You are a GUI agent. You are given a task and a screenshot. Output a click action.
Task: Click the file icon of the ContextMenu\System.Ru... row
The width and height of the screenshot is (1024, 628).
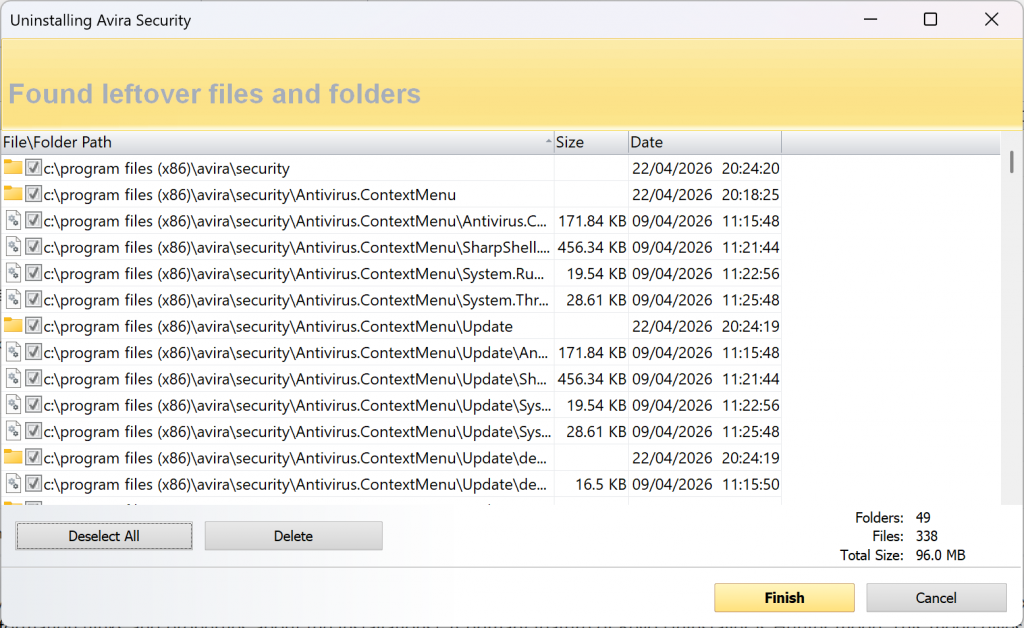coord(13,273)
